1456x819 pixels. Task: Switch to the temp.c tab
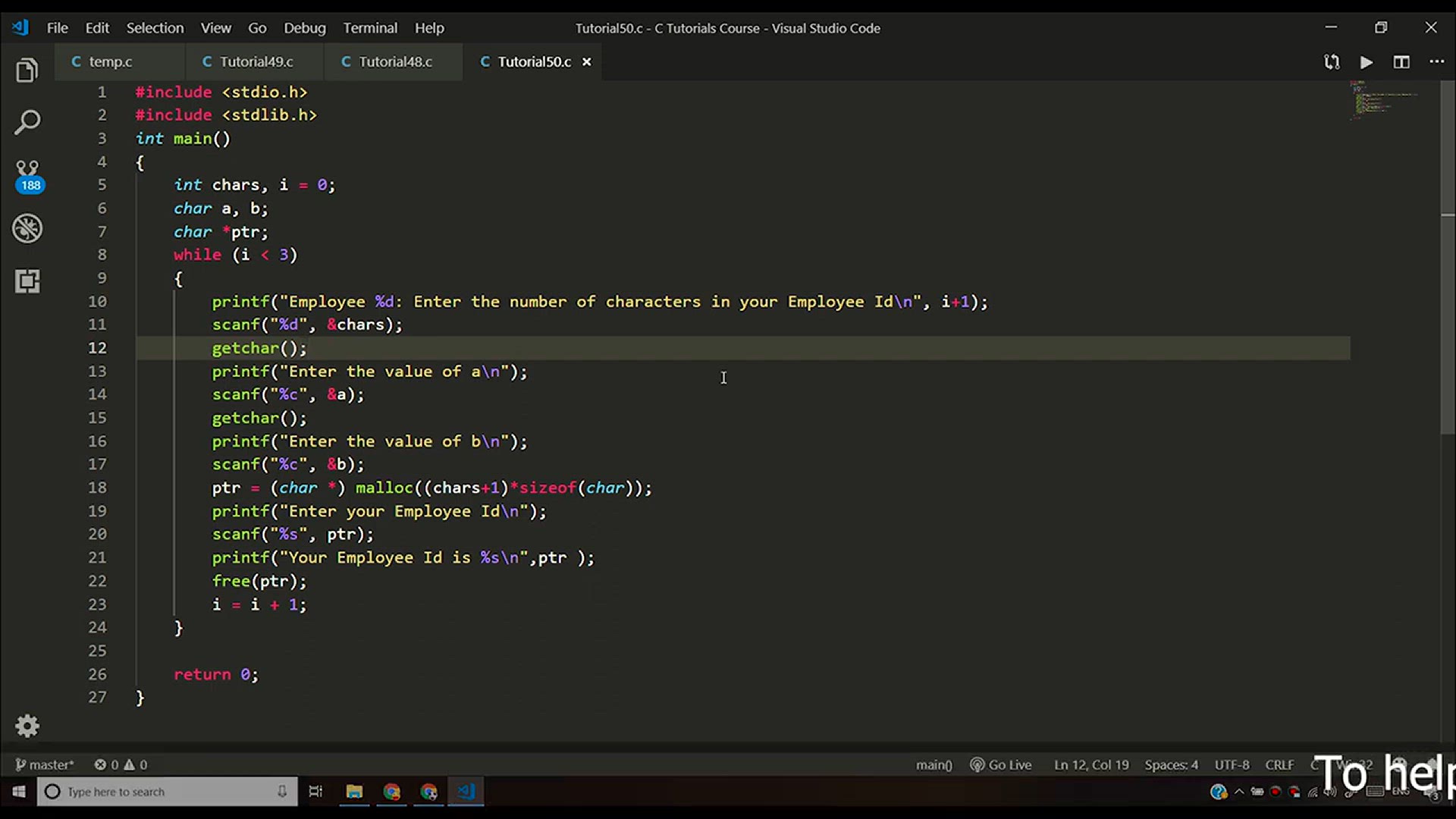120,62
